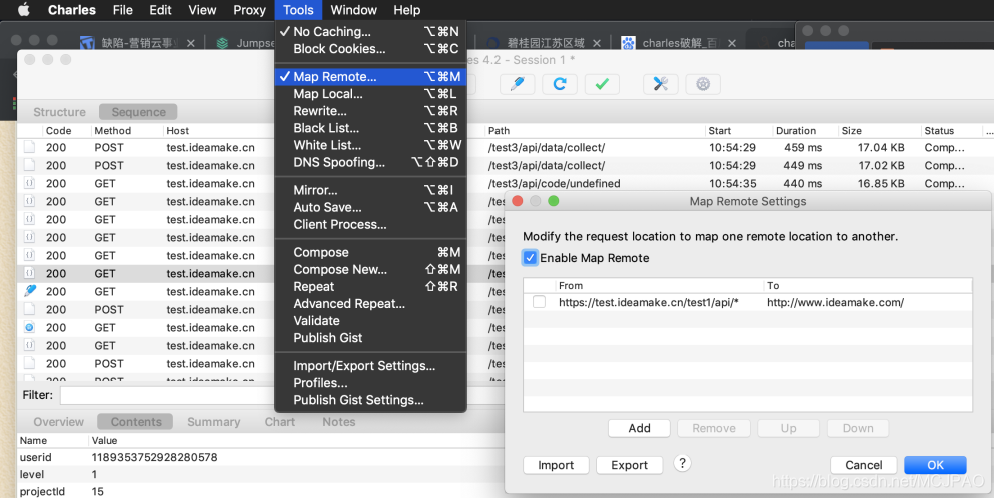Click the Settings gear toolbar icon
This screenshot has width=994, height=500.
pyautogui.click(x=703, y=84)
